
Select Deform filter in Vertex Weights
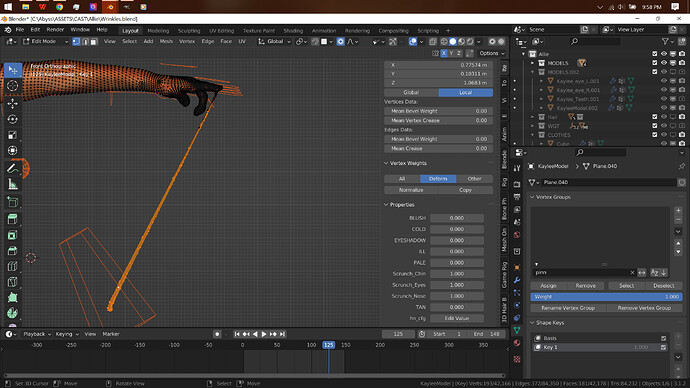tap(438, 179)
